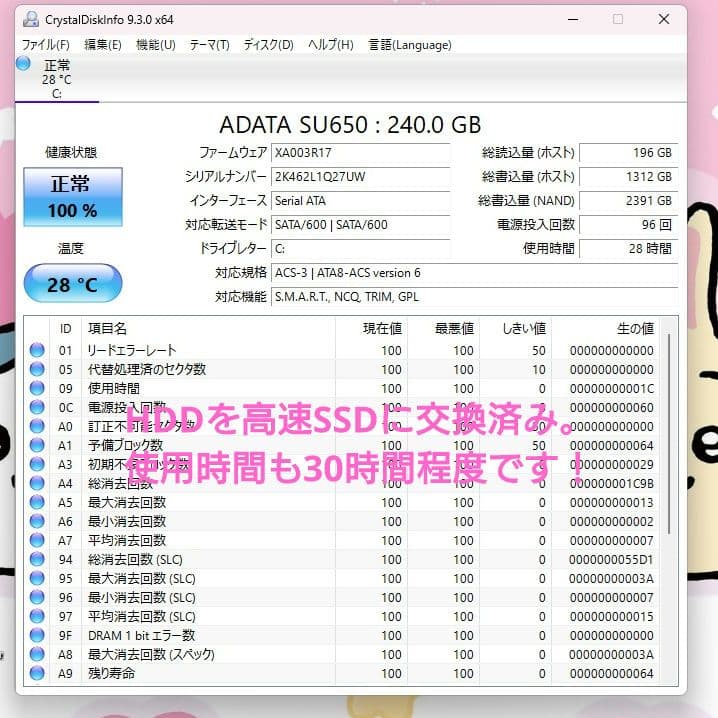Open the テーマ(T) menu

(x=209, y=45)
